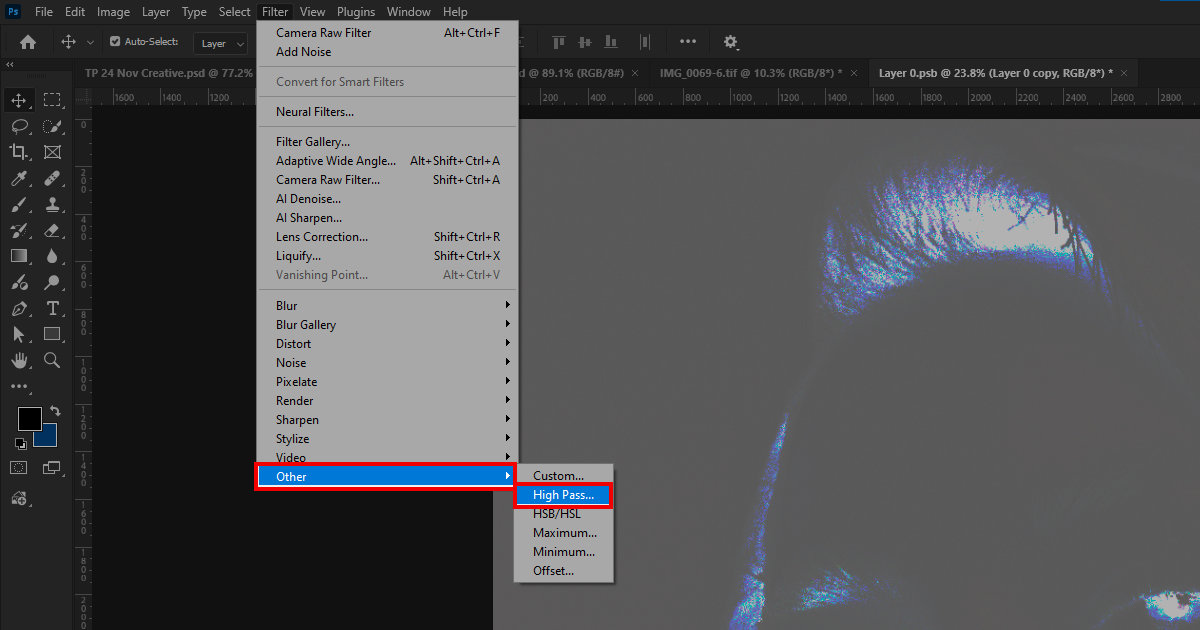Choose Lens Correction... menu entry

tap(387, 237)
